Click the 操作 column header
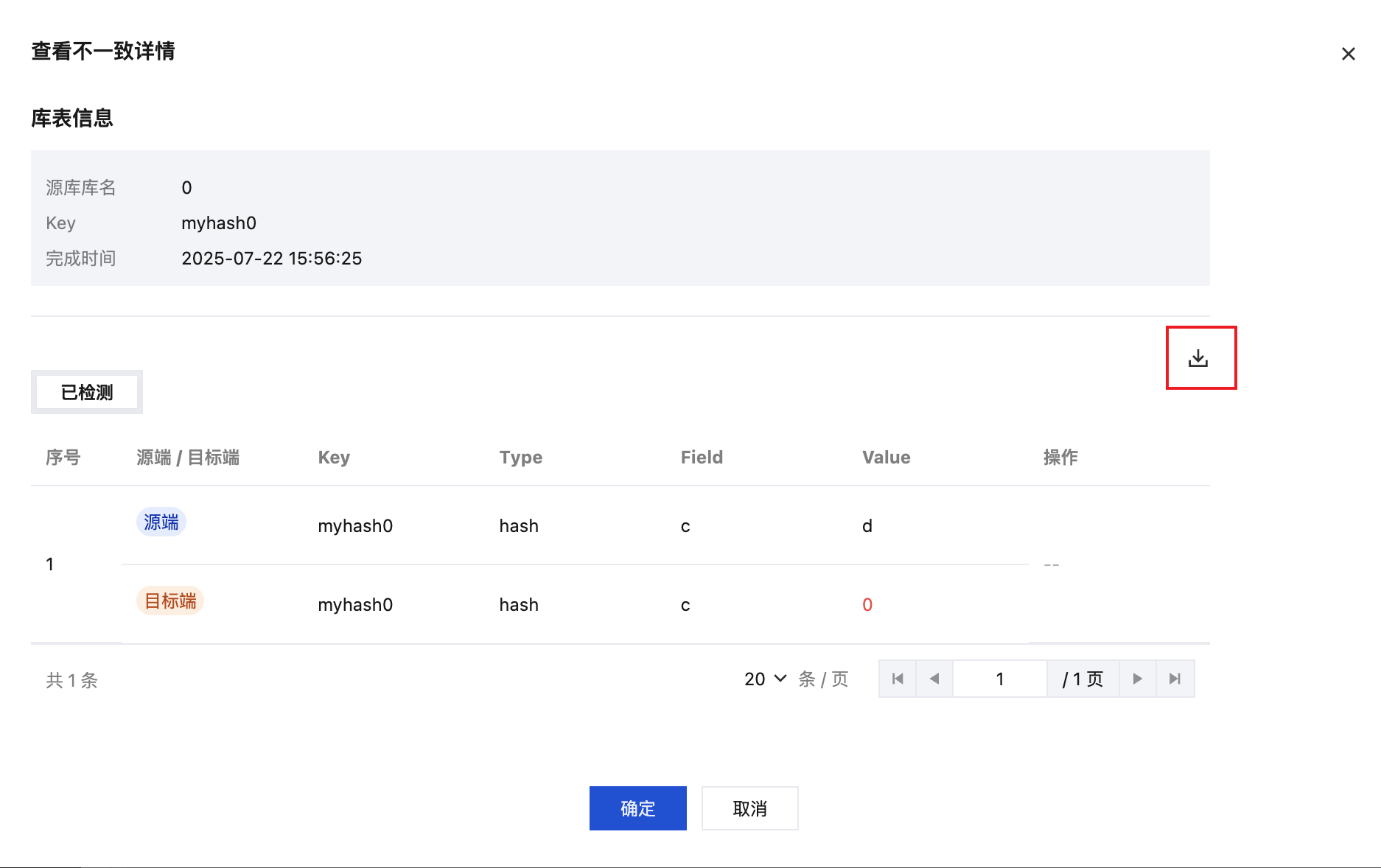 pos(1060,458)
